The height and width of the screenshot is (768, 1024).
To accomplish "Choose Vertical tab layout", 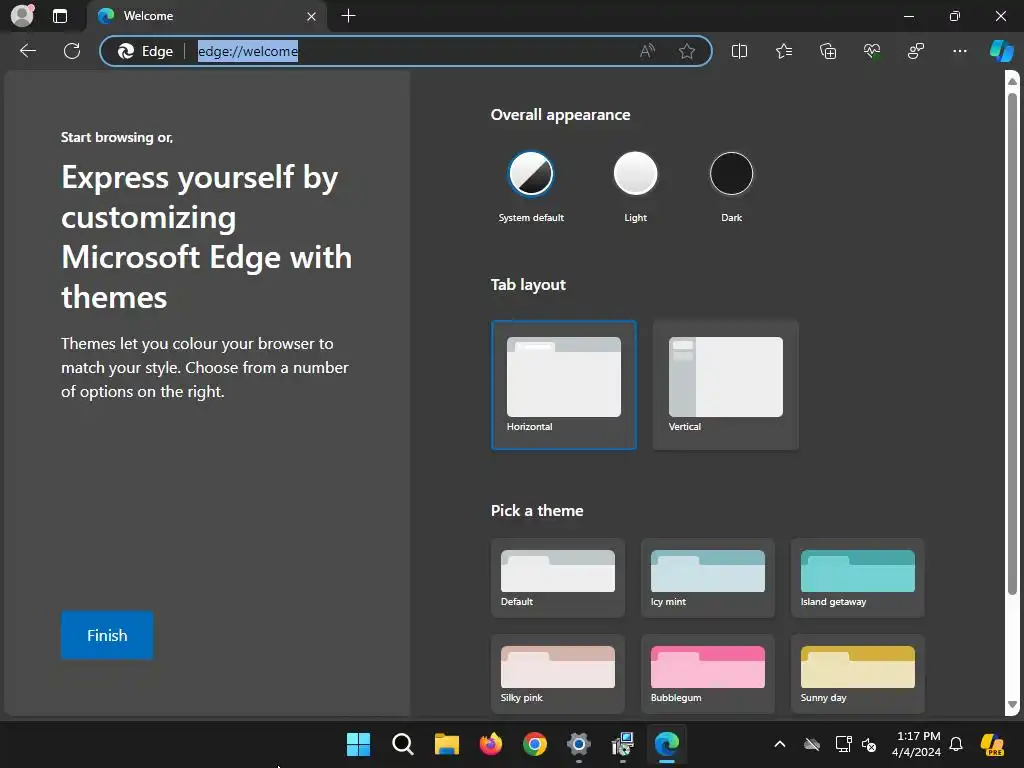I will click(726, 385).
